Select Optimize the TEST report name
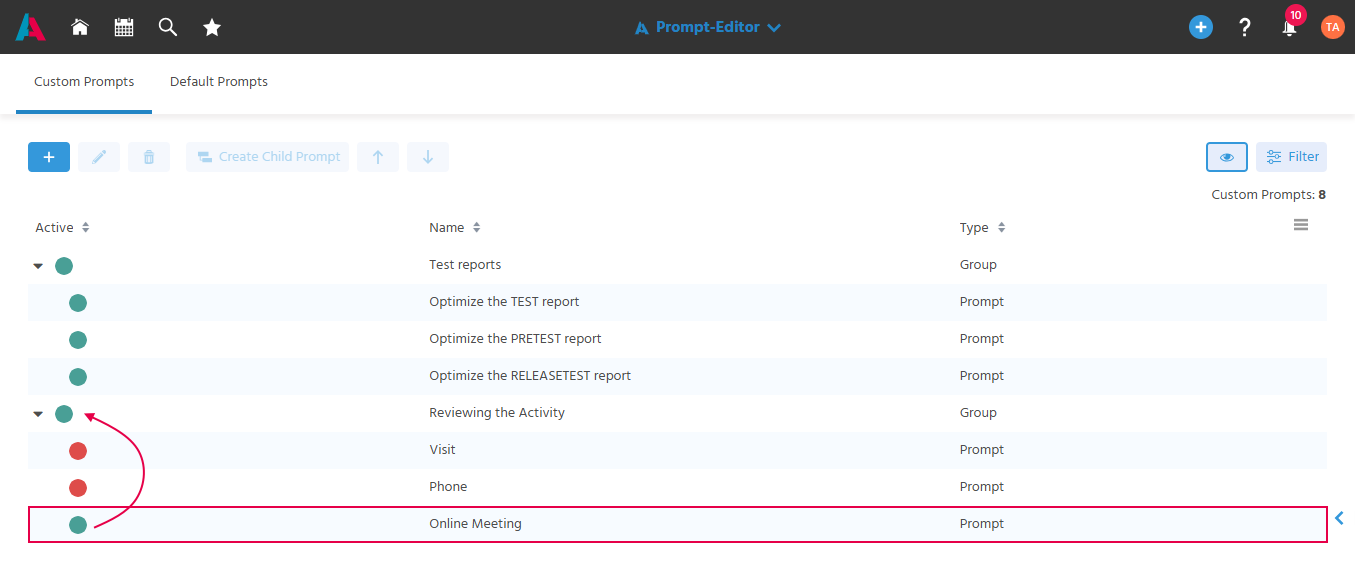Image resolution: width=1355 pixels, height=569 pixels. (x=504, y=302)
